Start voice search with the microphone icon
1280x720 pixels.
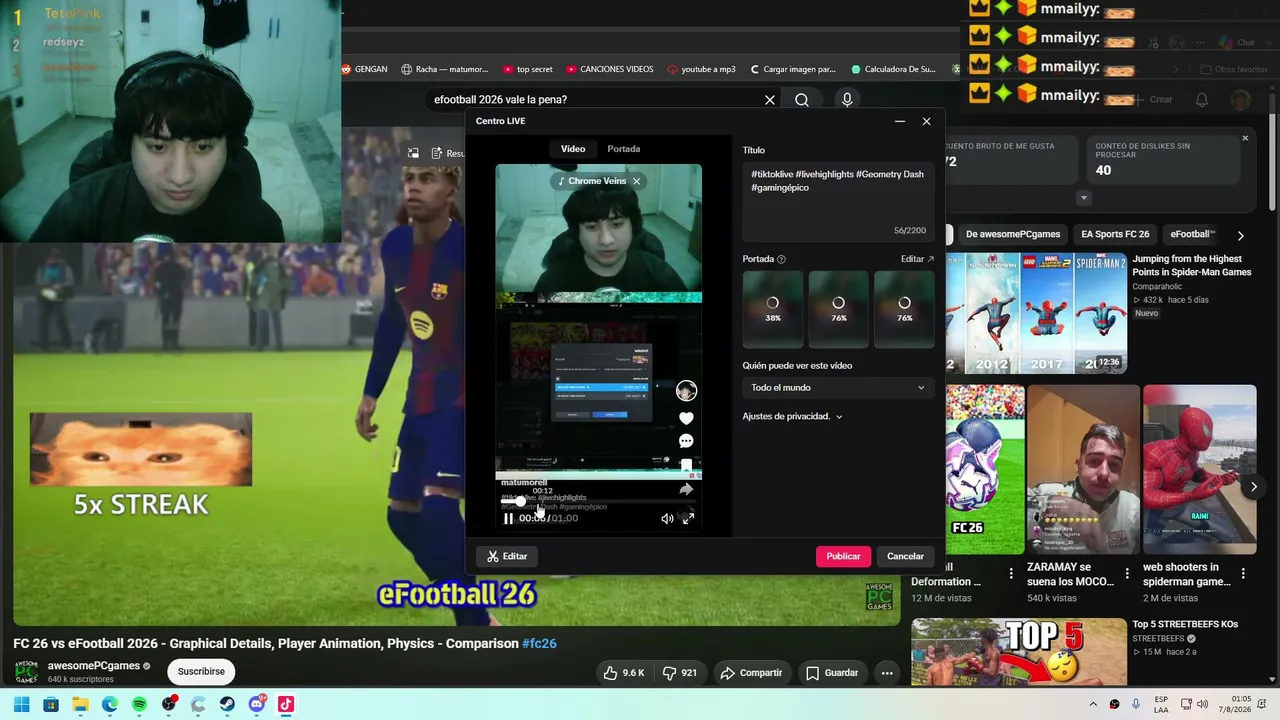click(x=847, y=100)
